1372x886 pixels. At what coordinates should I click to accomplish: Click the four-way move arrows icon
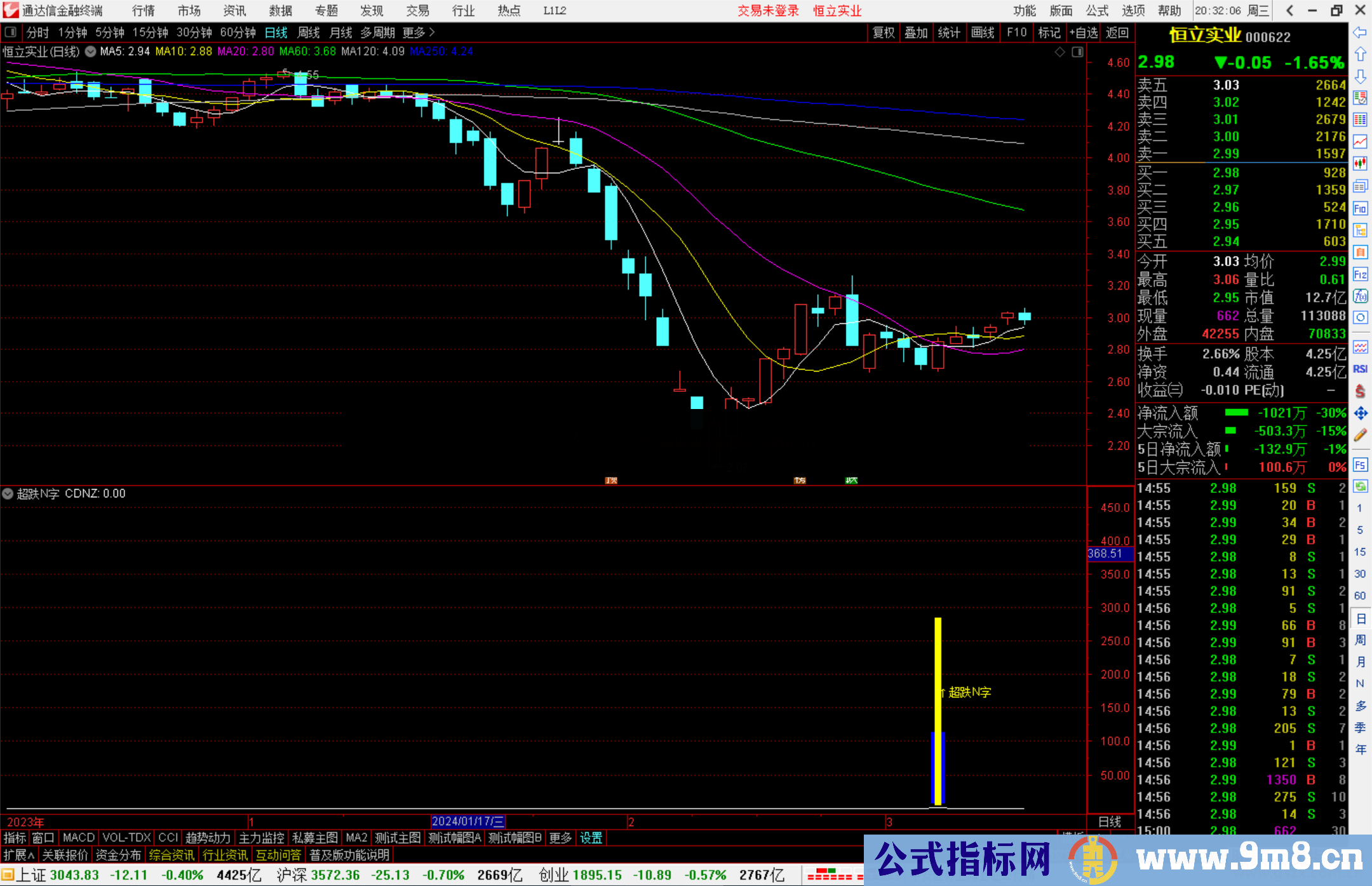click(1360, 413)
